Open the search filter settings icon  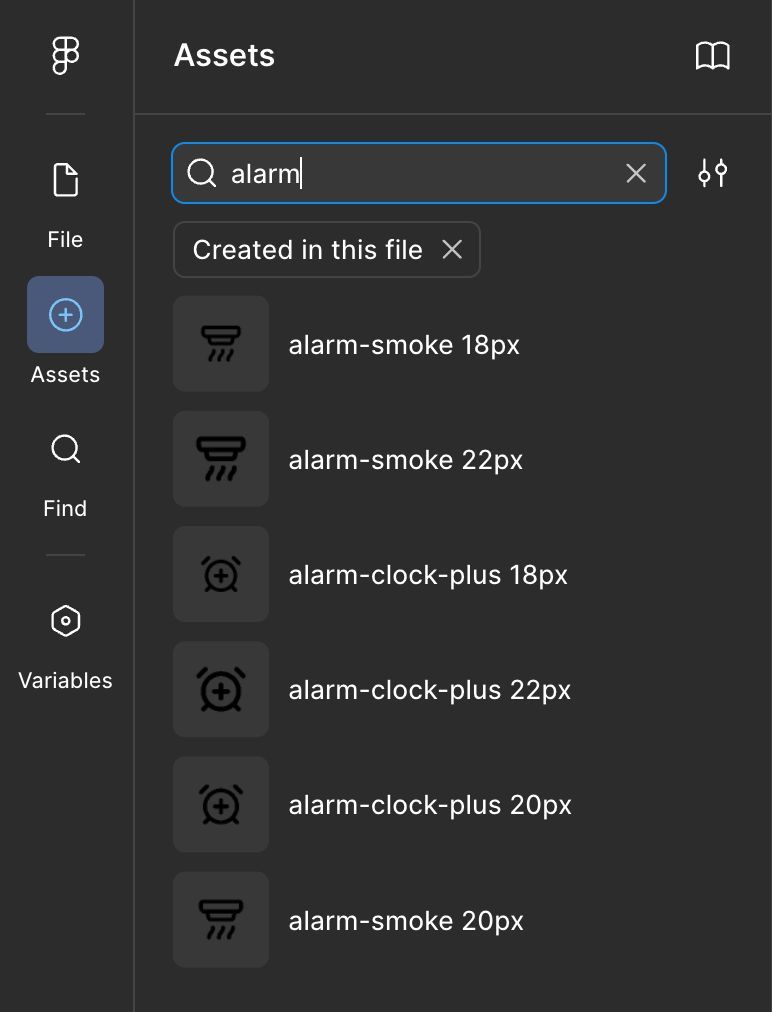(x=713, y=173)
